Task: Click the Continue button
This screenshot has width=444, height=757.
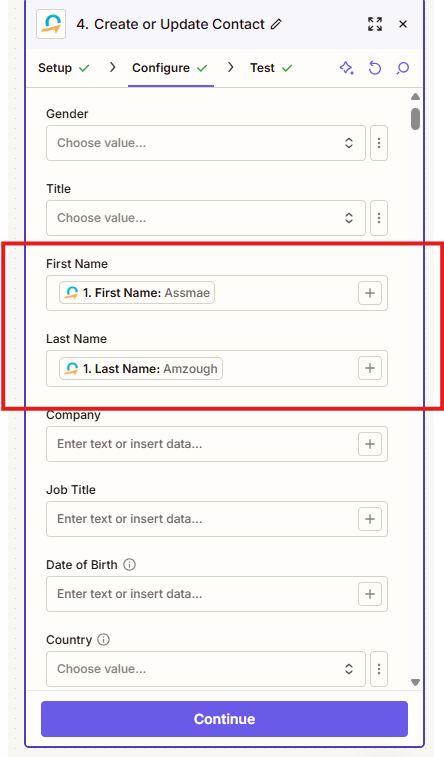Action: (224, 719)
